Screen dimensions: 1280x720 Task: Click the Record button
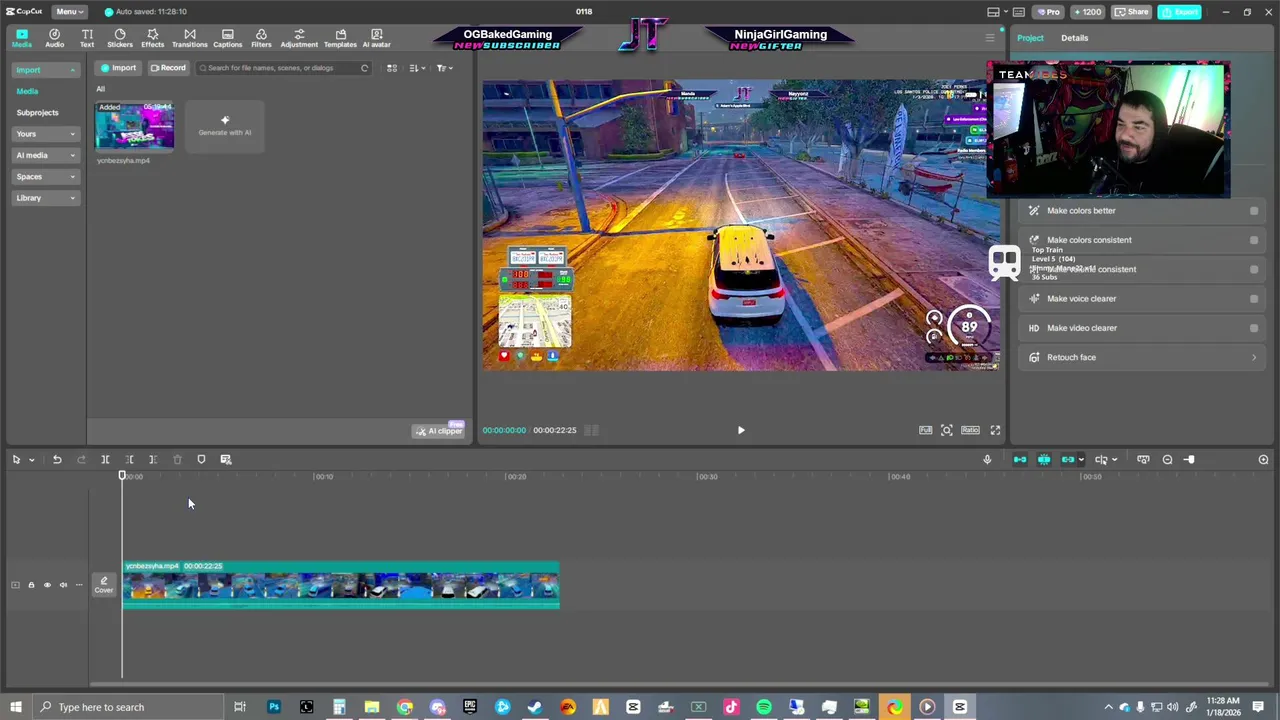(x=168, y=68)
